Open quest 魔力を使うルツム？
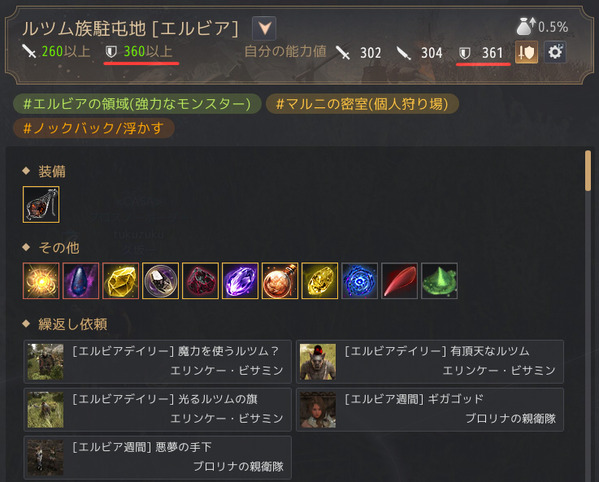Viewport: 599px width, 482px height. pos(158,362)
